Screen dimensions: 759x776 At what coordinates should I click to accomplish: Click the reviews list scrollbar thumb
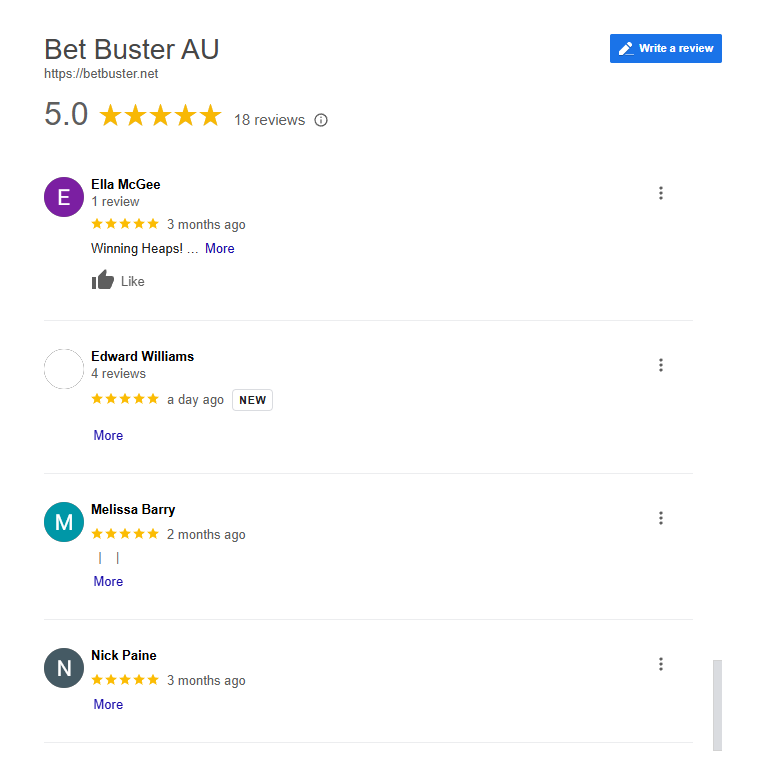point(717,705)
